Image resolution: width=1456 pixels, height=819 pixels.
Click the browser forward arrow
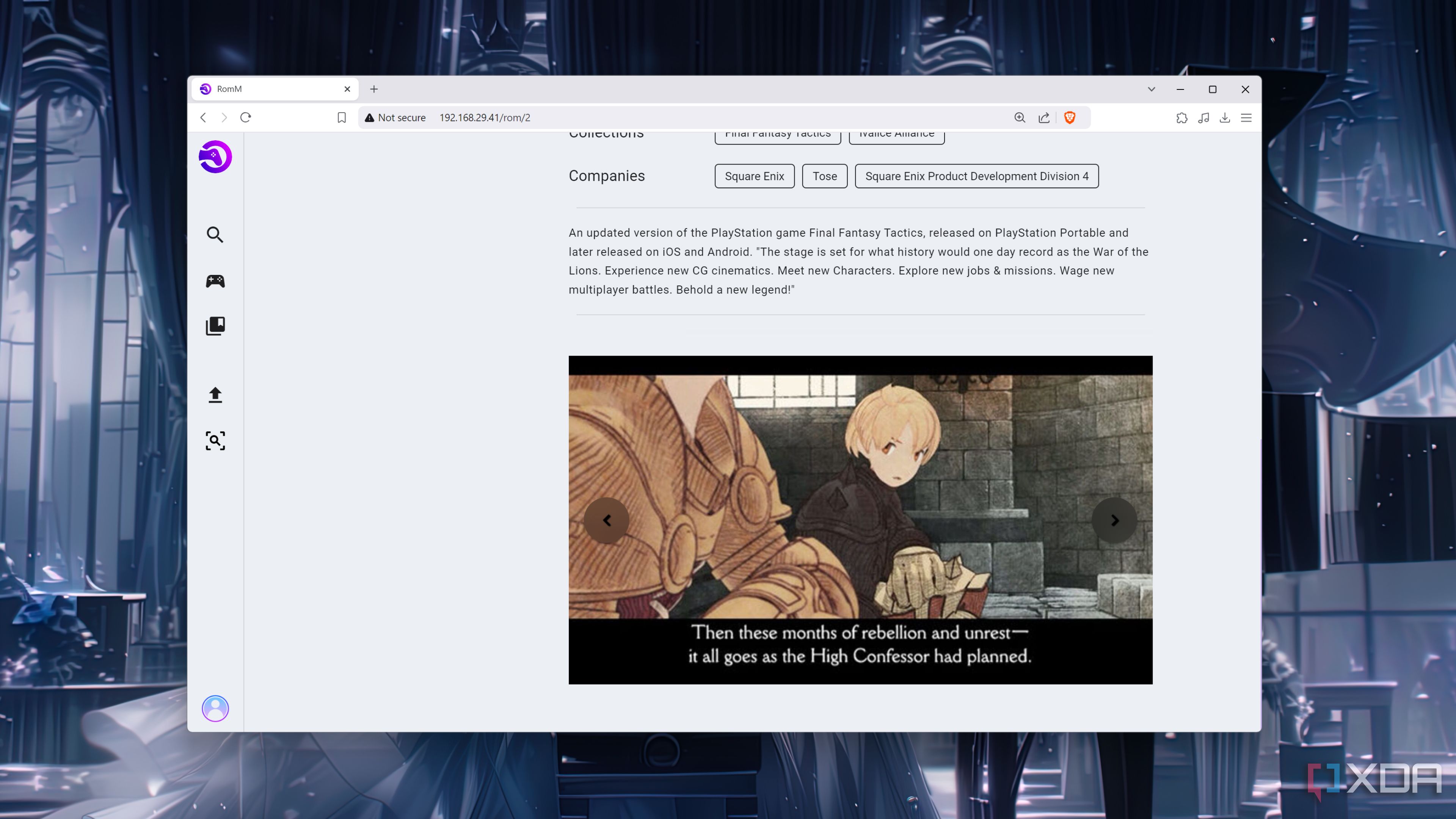click(224, 118)
